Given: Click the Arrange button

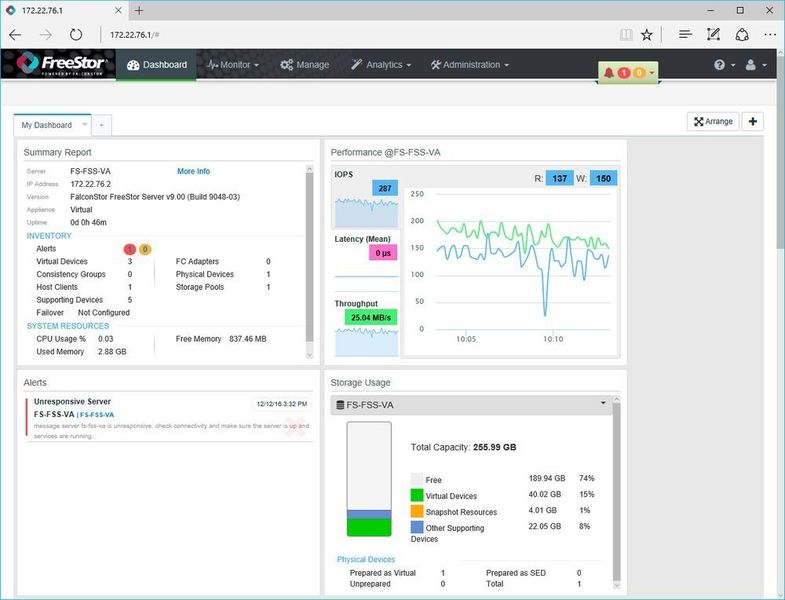Looking at the screenshot, I should coord(713,121).
